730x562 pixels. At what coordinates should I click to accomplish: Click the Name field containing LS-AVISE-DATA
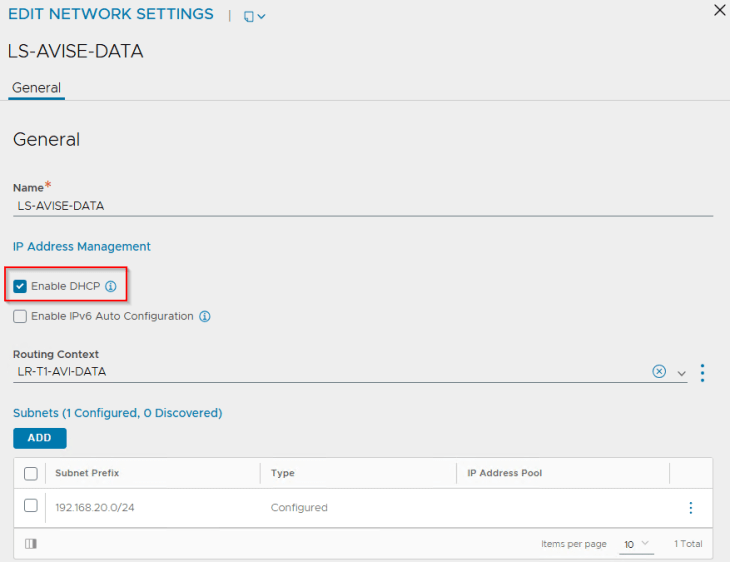pyautogui.click(x=360, y=205)
